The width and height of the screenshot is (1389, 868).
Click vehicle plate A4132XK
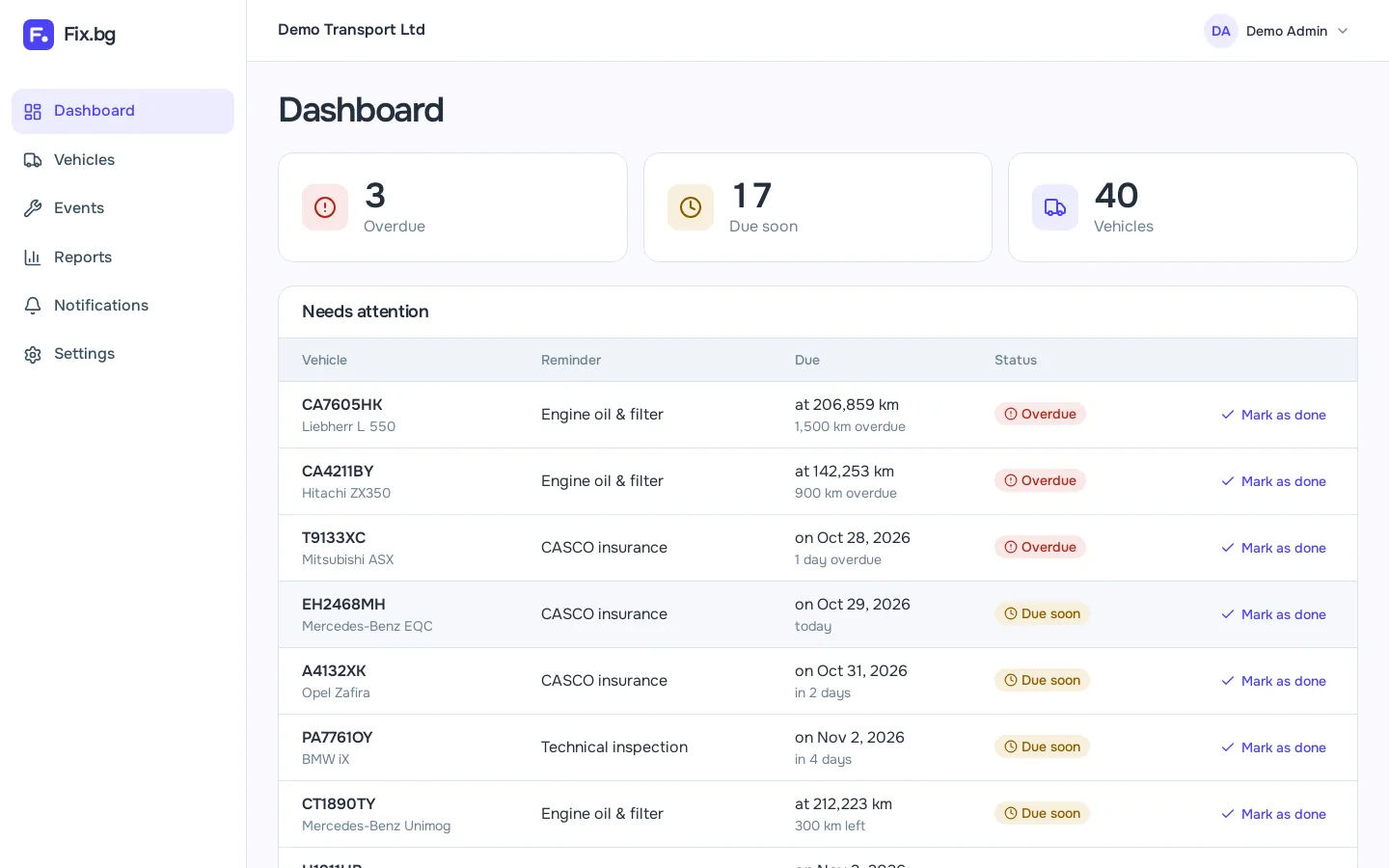click(334, 671)
